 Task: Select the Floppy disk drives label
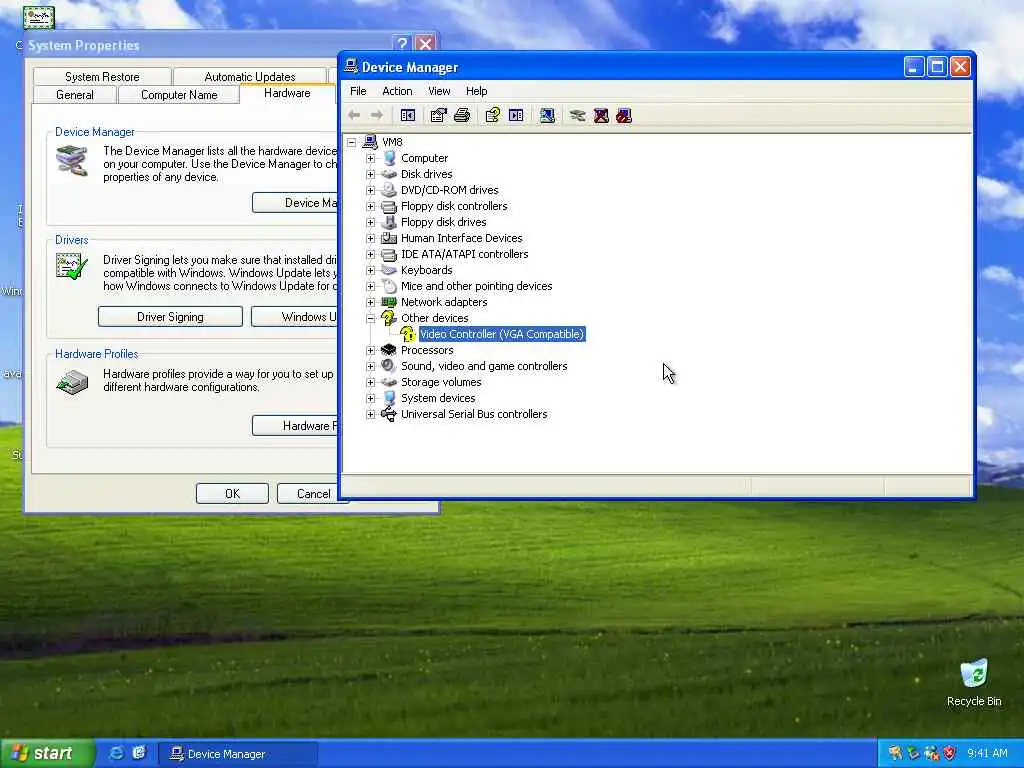(x=443, y=222)
